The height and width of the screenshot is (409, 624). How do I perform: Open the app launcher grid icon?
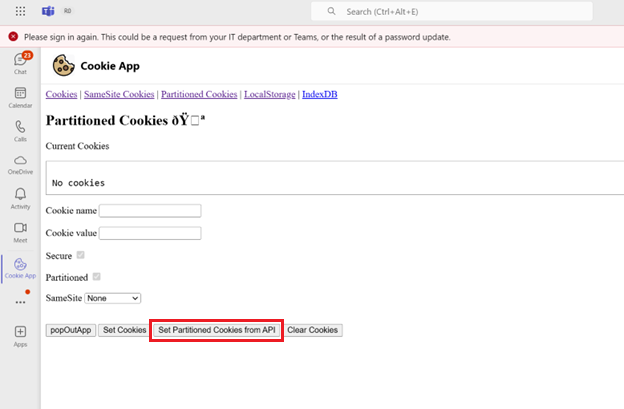pos(20,11)
